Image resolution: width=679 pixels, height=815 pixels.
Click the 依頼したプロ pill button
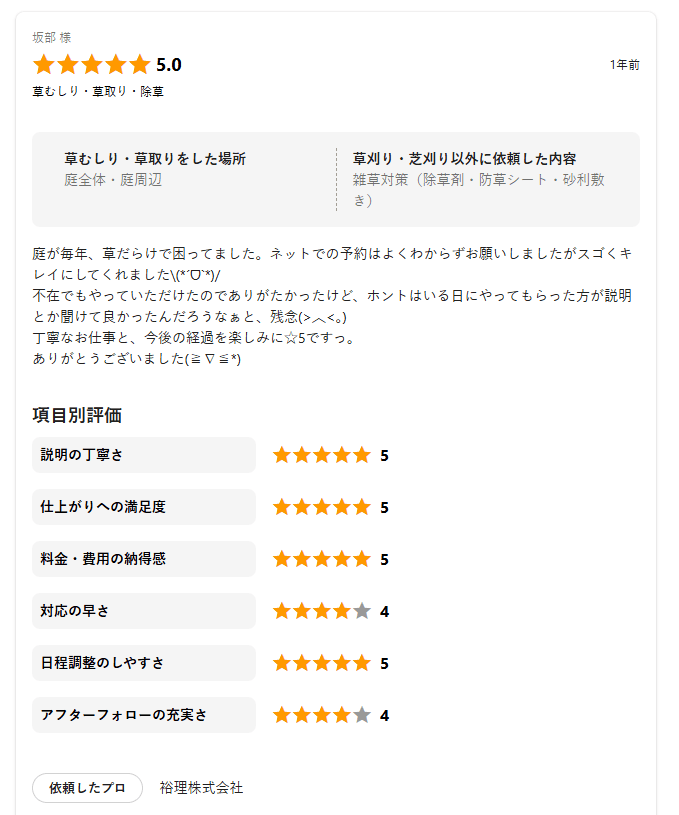tap(87, 788)
